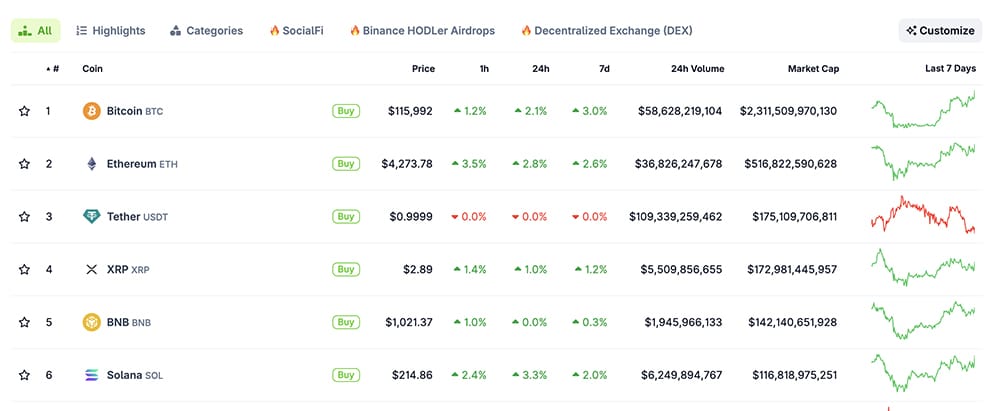Open the Categories tab
This screenshot has width=1000, height=411.
(206, 31)
